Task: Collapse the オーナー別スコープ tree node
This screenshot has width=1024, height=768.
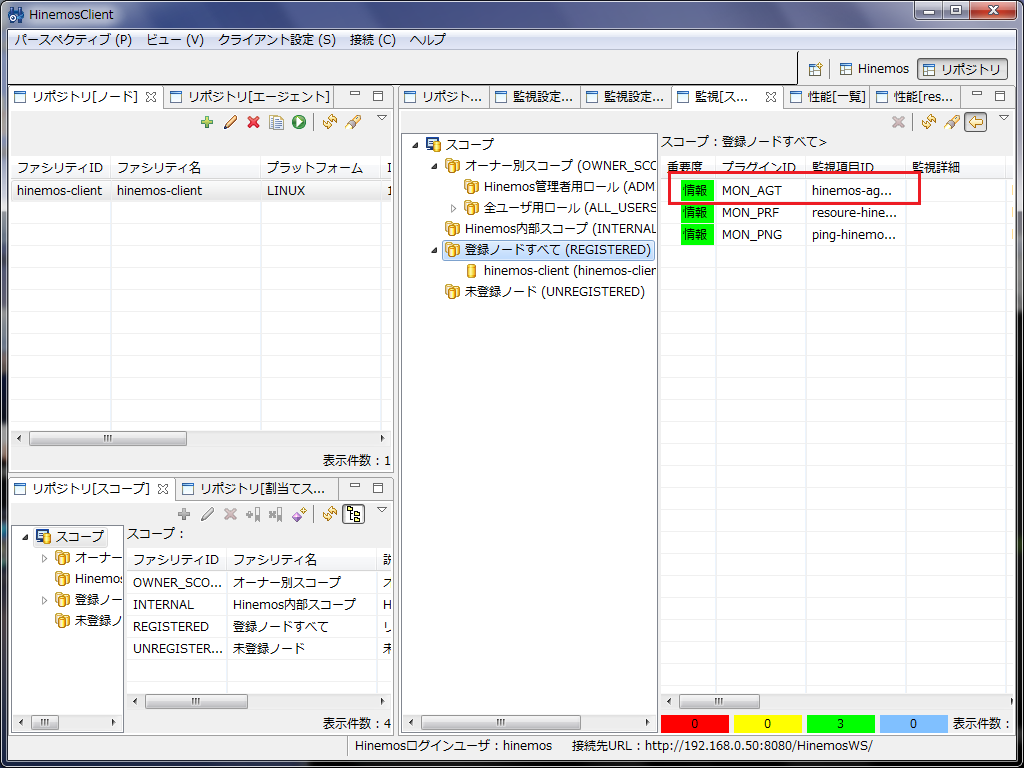Action: pyautogui.click(x=435, y=166)
